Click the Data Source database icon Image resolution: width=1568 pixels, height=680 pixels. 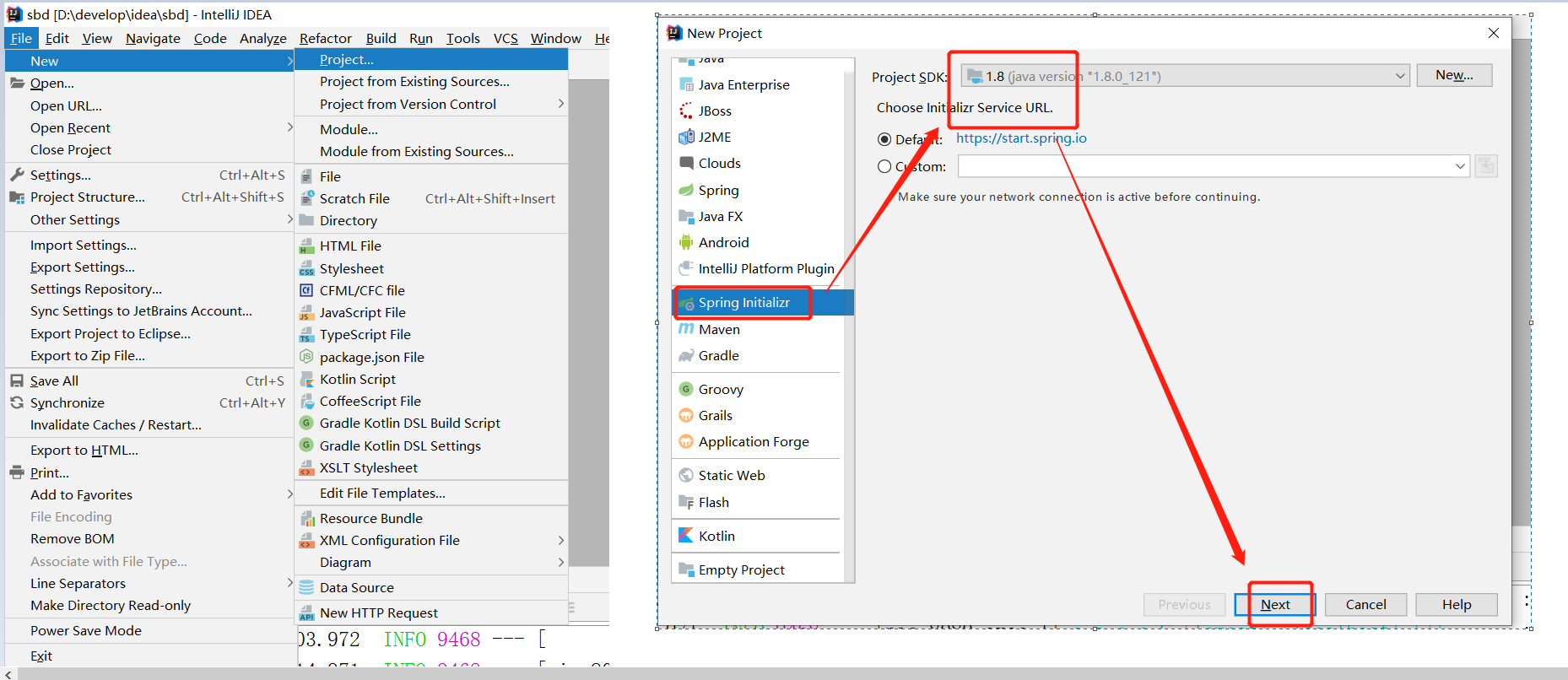coord(306,587)
